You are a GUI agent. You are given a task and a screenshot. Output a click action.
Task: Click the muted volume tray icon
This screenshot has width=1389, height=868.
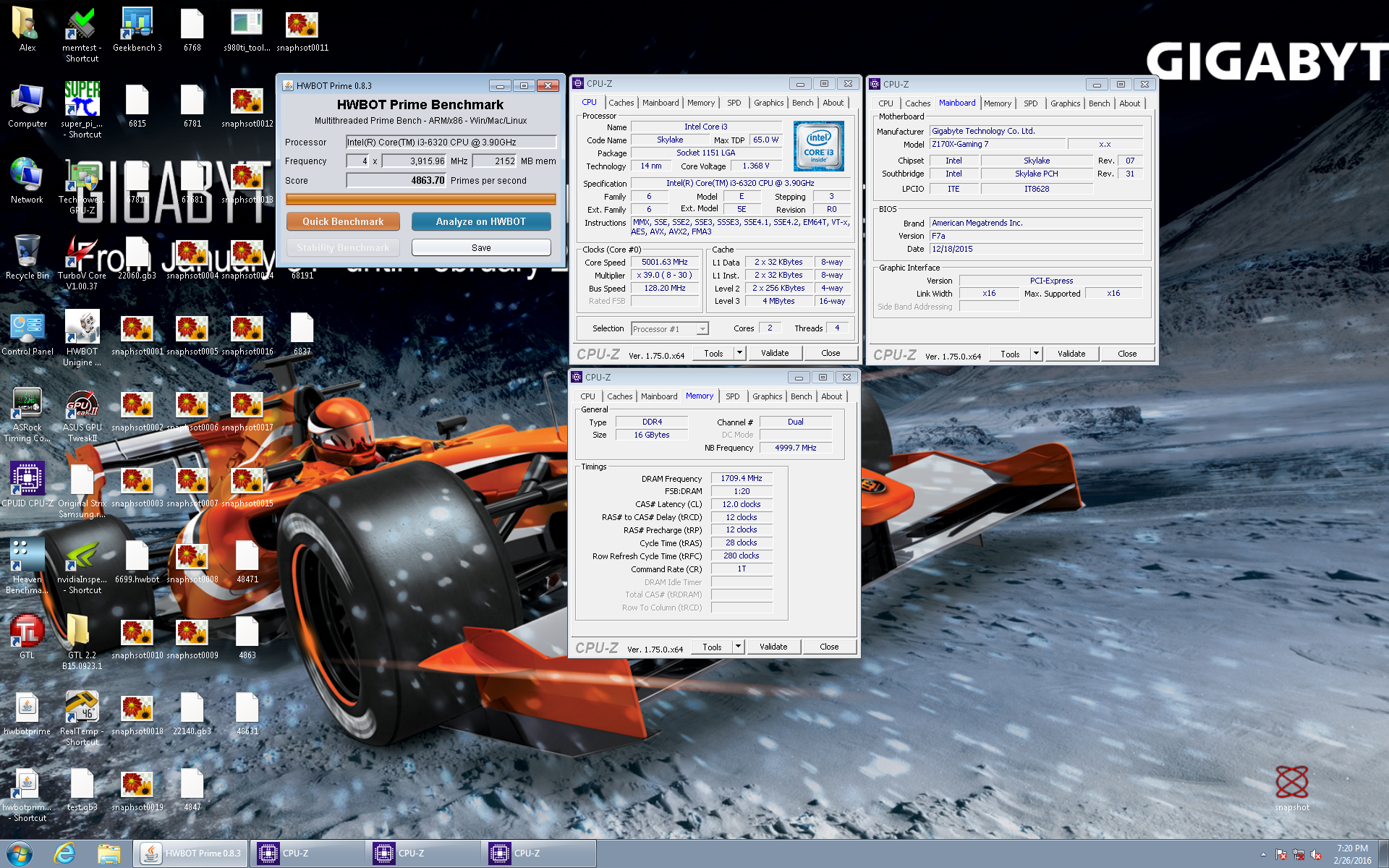pyautogui.click(x=1316, y=854)
